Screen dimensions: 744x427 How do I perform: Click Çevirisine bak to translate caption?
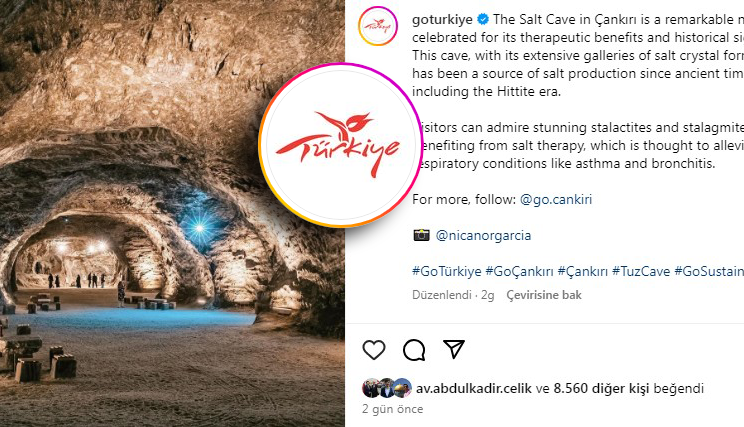tap(544, 295)
